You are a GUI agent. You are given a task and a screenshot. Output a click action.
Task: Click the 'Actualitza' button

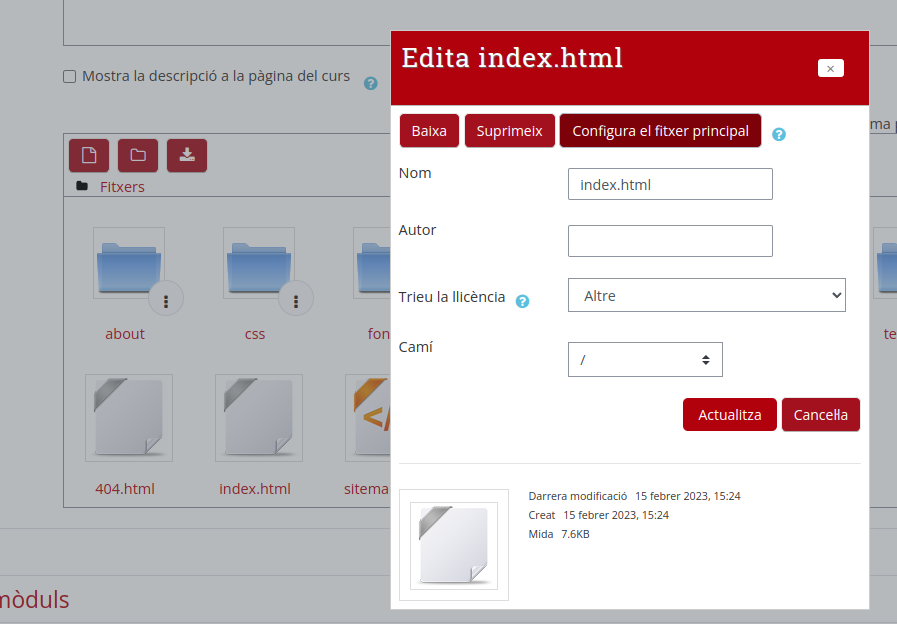(729, 415)
